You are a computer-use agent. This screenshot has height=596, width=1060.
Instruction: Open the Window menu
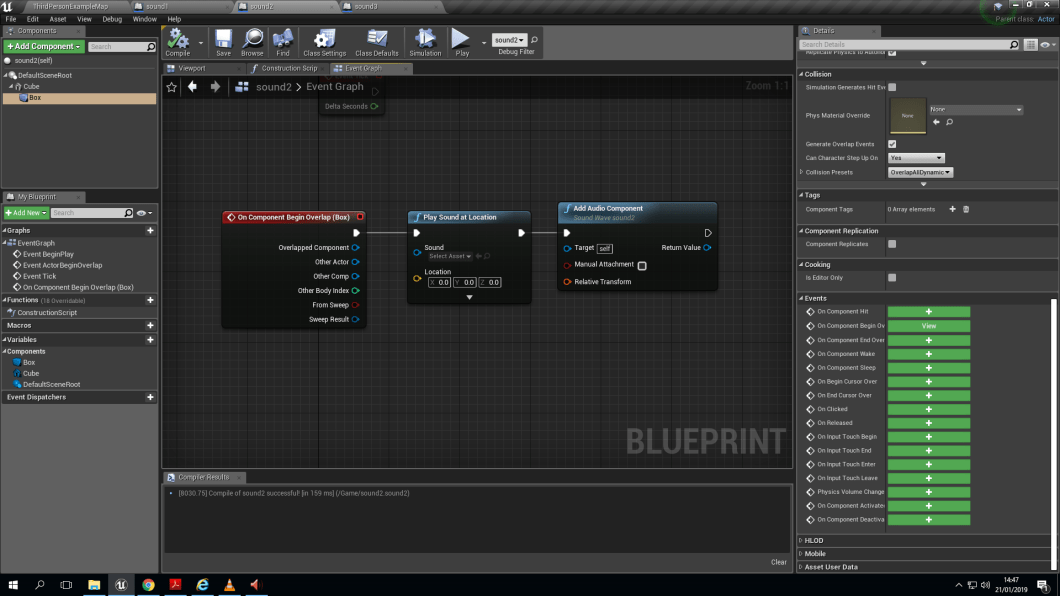145,19
